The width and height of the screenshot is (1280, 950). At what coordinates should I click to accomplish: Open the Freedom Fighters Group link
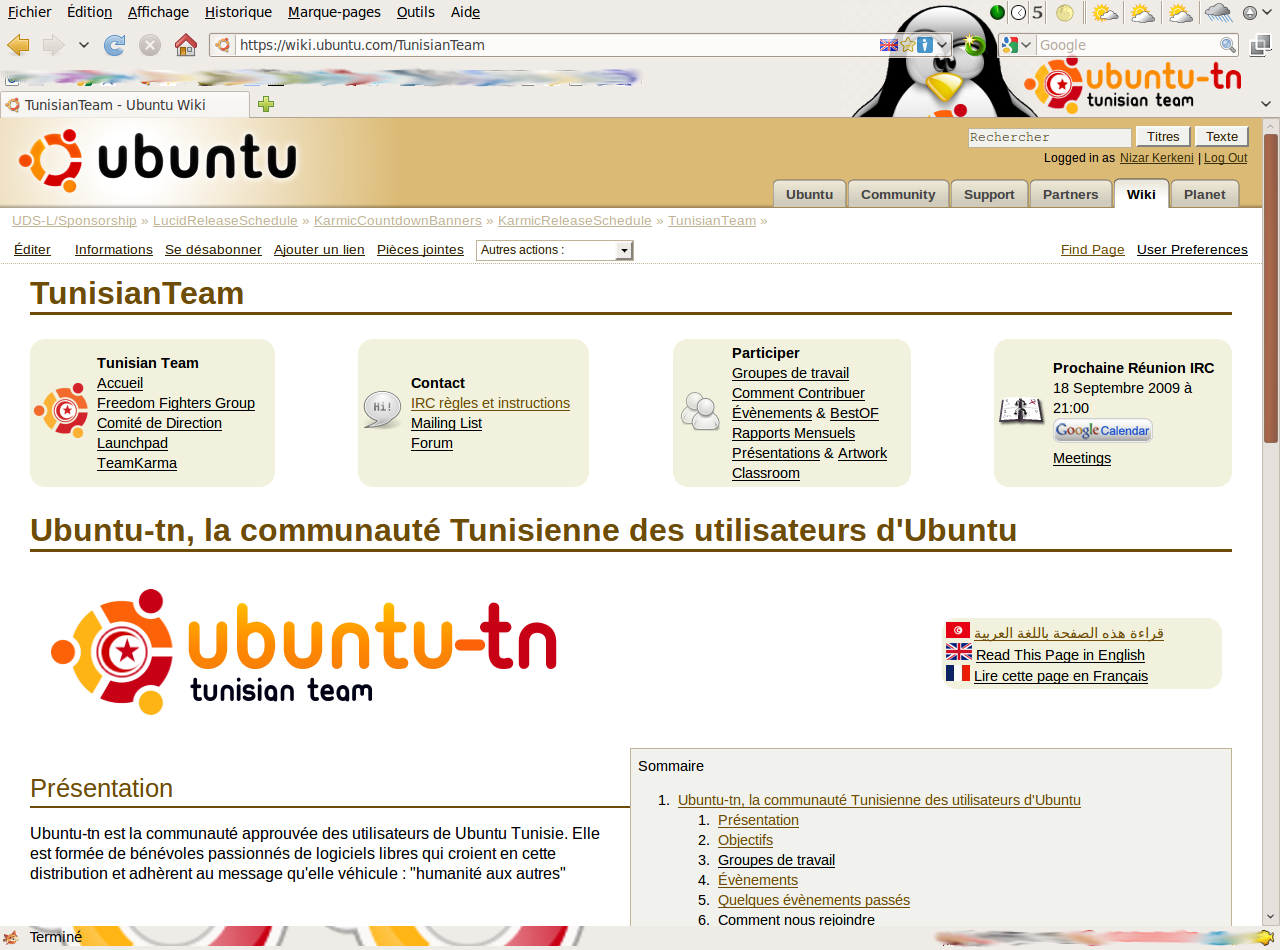click(176, 403)
